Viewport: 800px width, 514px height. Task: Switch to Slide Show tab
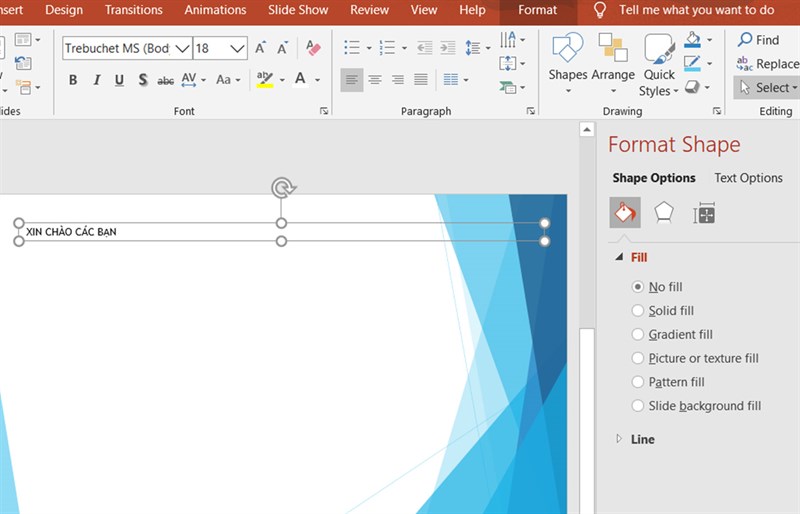coord(298,10)
